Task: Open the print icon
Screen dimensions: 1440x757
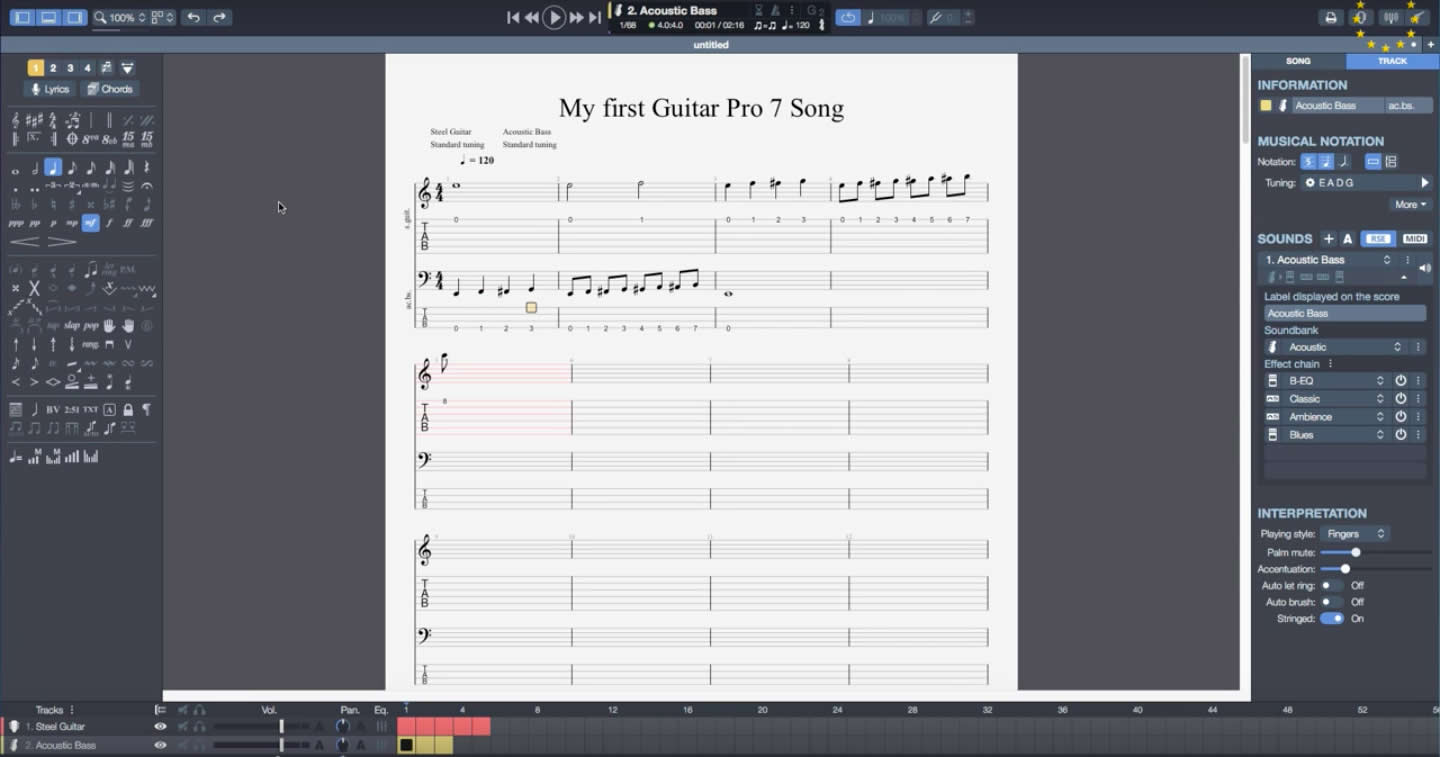Action: (x=1331, y=17)
